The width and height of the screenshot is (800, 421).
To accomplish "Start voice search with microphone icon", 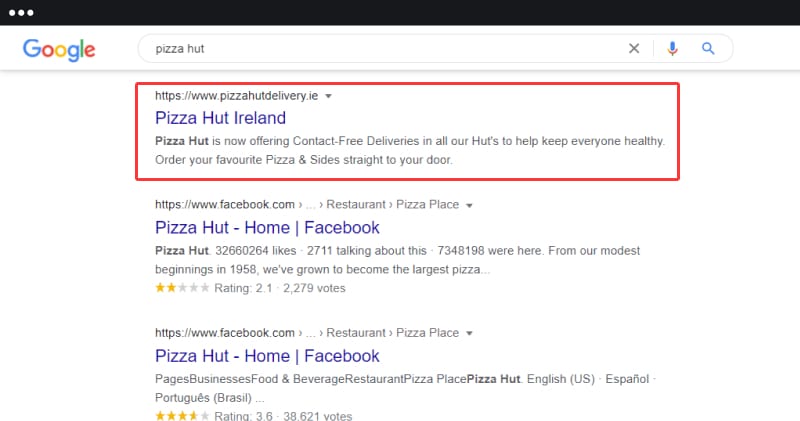I will [672, 48].
